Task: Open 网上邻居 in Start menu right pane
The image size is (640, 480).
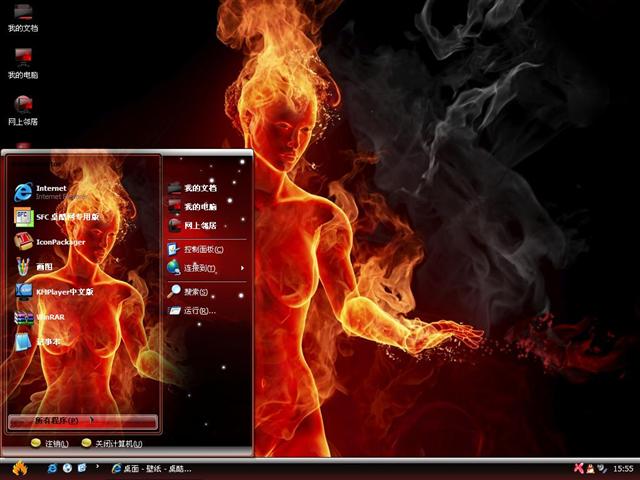Action: click(x=193, y=225)
